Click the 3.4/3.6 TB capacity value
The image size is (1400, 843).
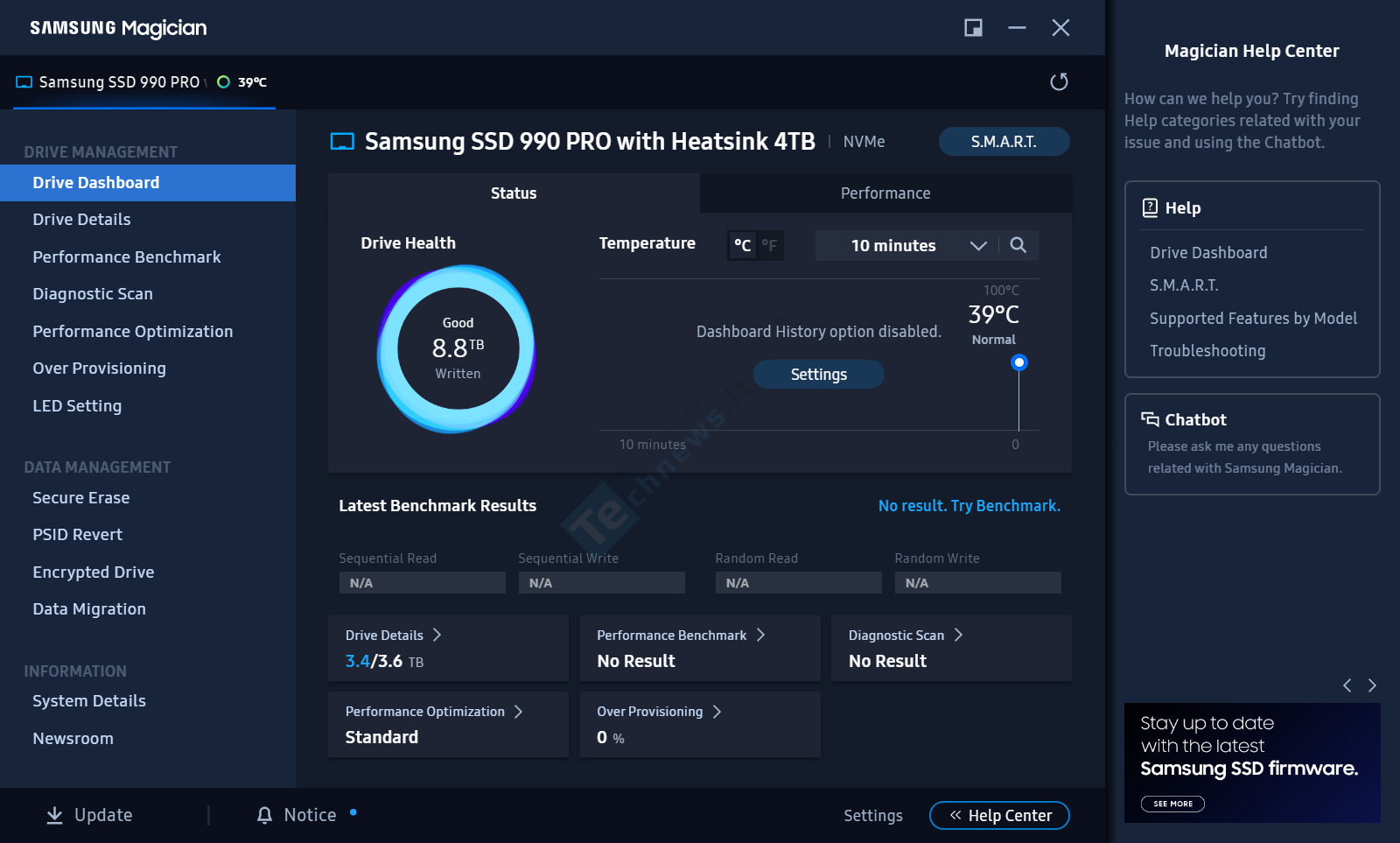click(x=384, y=662)
